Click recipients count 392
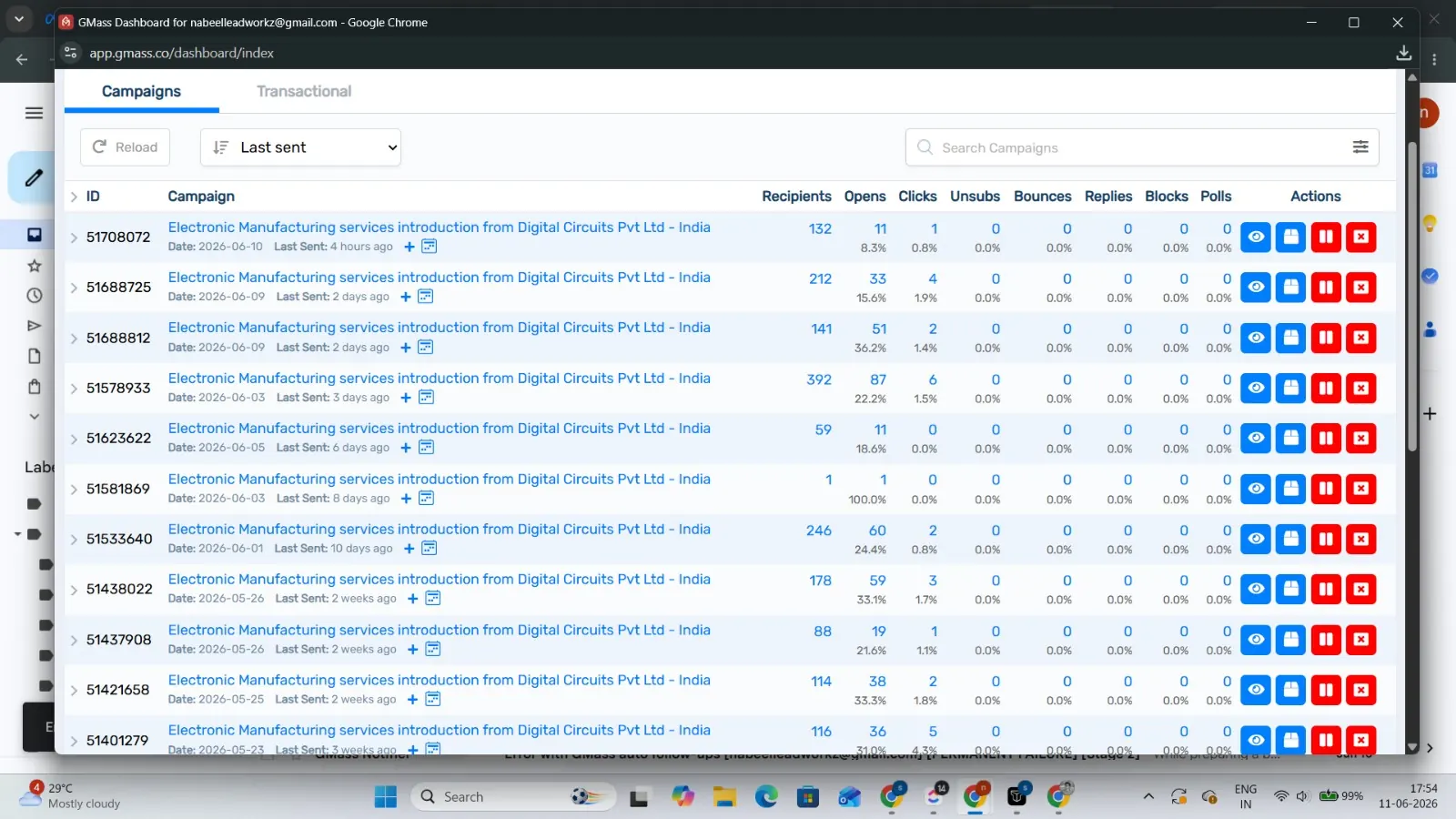 (819, 379)
